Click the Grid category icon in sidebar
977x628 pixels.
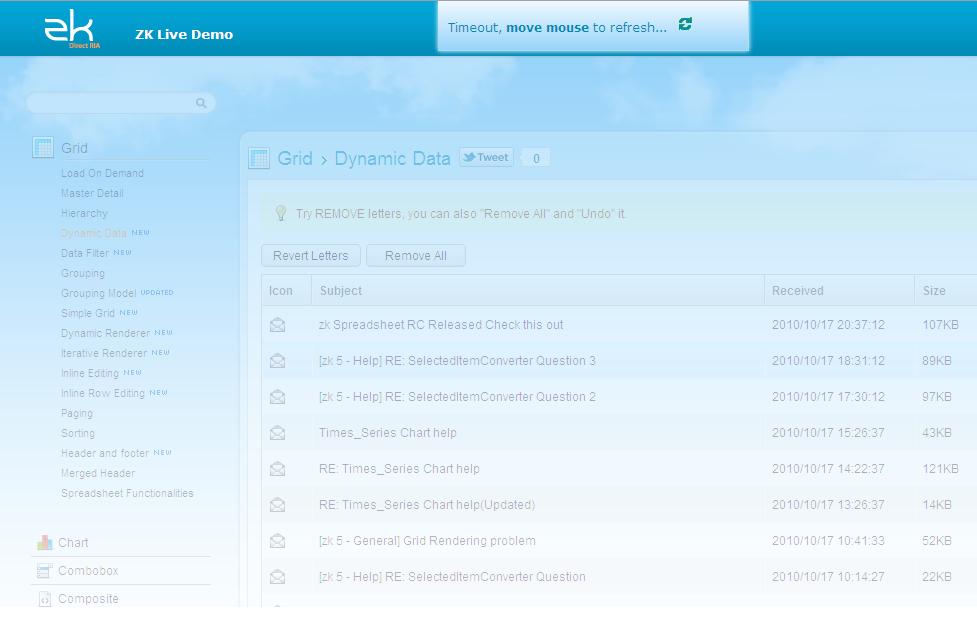click(43, 148)
